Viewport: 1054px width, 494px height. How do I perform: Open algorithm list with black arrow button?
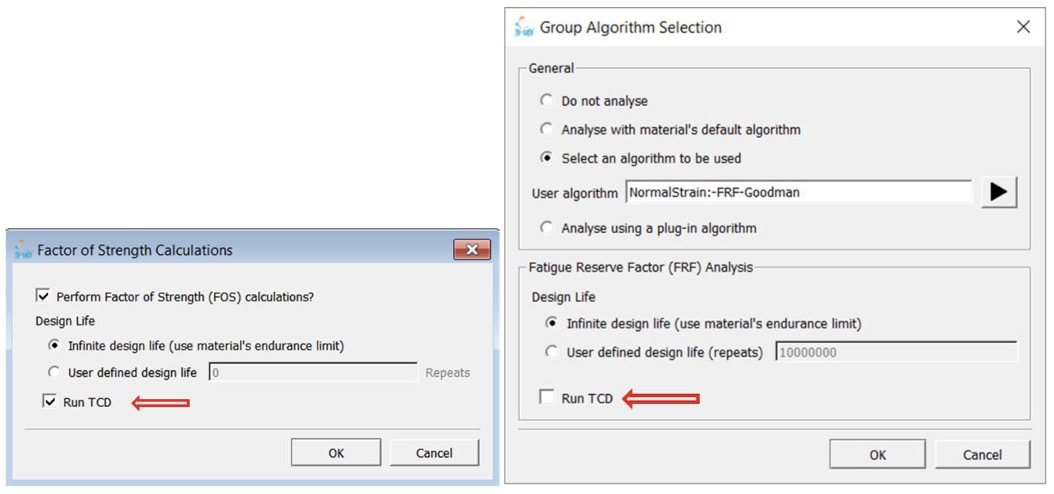tap(998, 192)
